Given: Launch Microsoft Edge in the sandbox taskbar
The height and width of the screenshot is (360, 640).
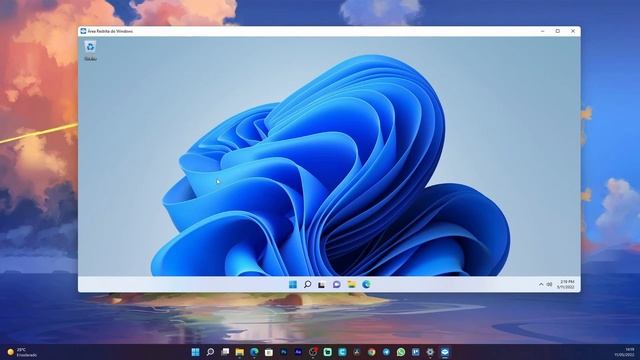Looking at the screenshot, I should pyautogui.click(x=366, y=284).
